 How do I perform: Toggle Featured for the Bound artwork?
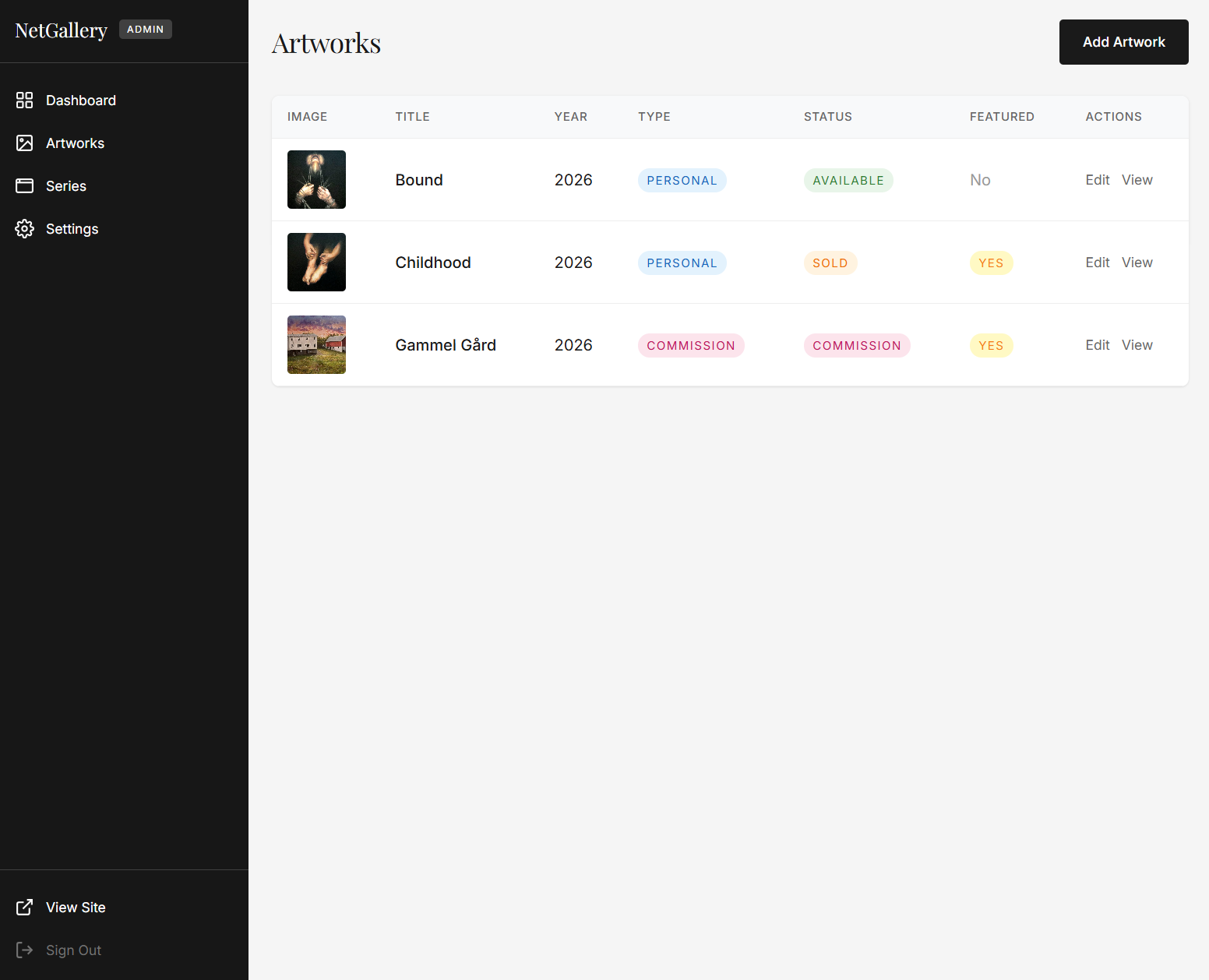(x=980, y=180)
